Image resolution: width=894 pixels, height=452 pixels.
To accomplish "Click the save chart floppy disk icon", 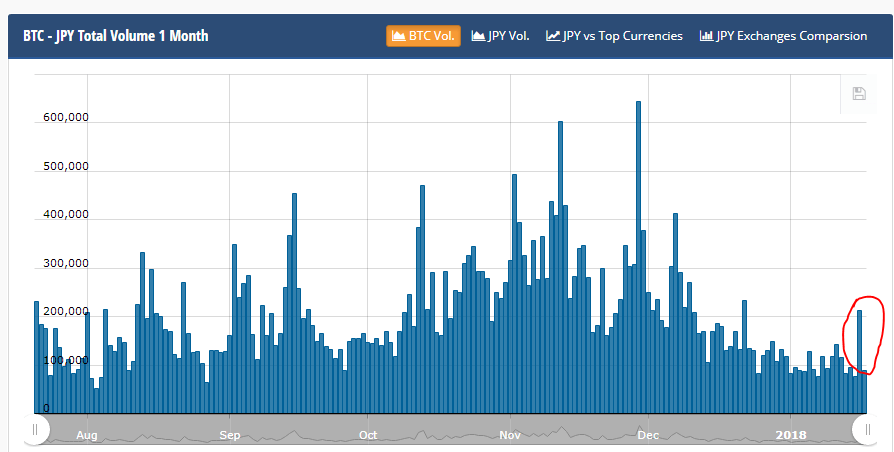I will coord(859,93).
